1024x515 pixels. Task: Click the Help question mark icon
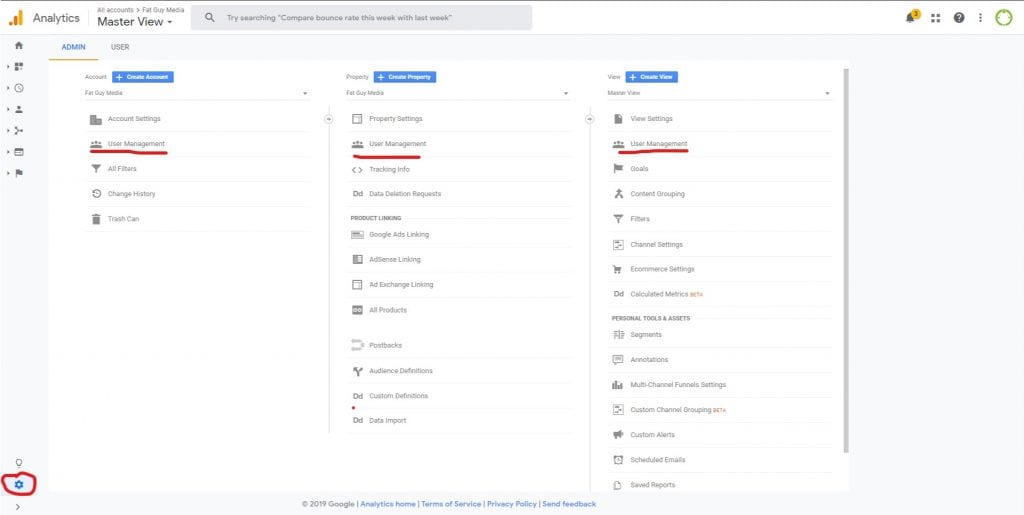click(x=959, y=18)
